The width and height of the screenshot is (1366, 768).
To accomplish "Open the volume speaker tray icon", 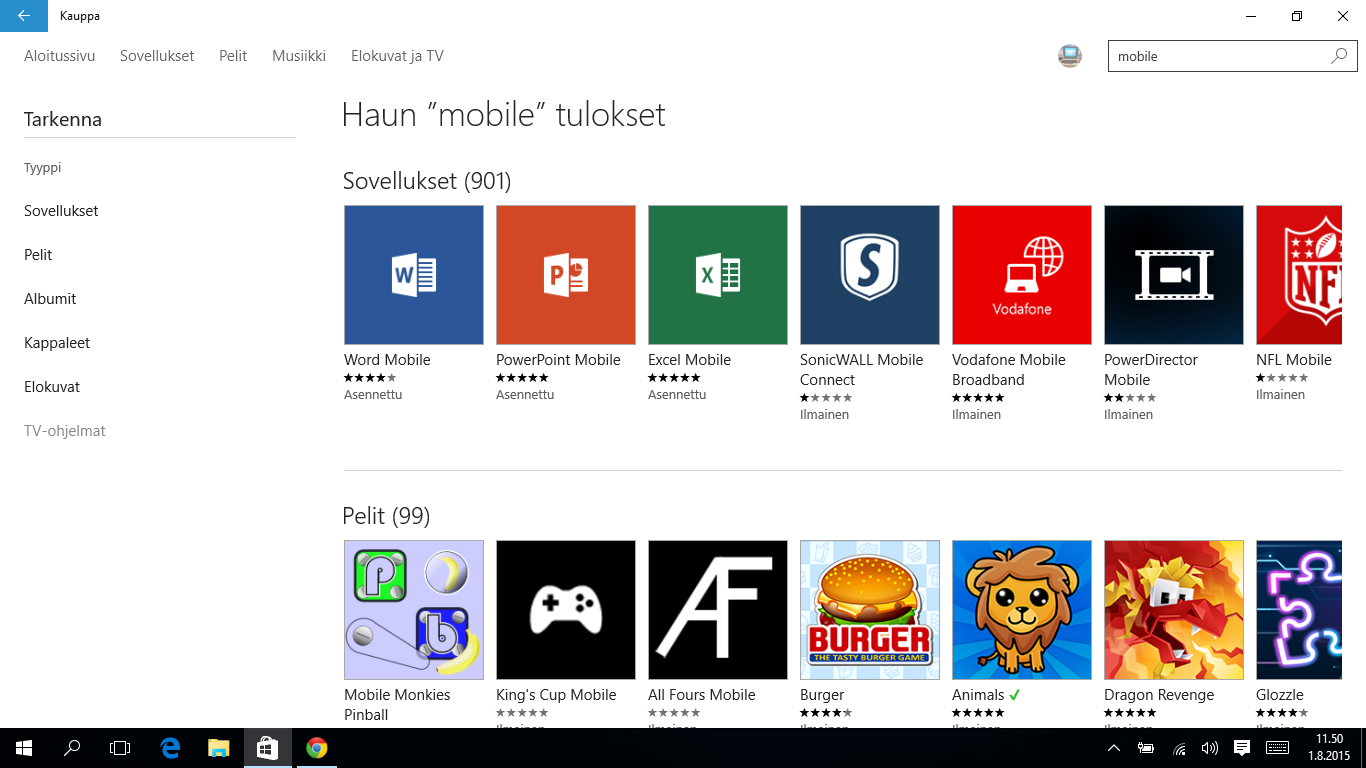I will (x=1209, y=748).
